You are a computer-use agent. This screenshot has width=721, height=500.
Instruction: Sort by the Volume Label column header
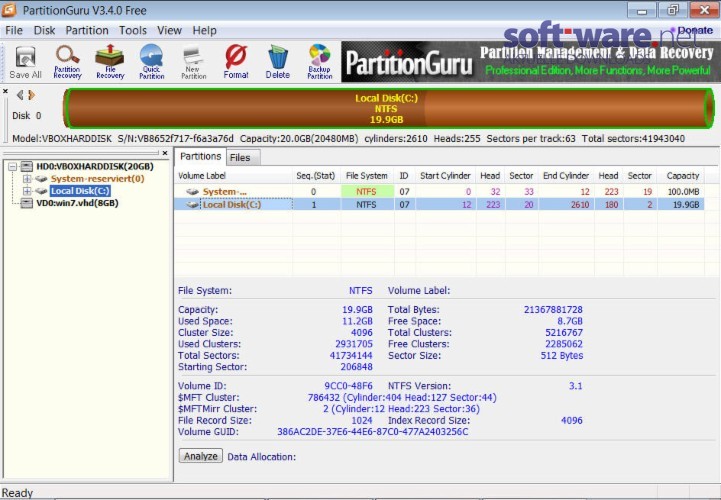click(x=234, y=176)
